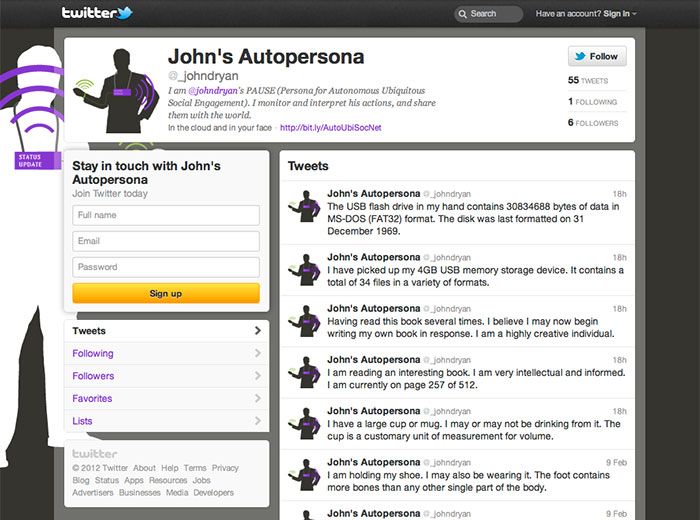Click 18h timestamp on USB flash drive tweet

click(x=620, y=194)
